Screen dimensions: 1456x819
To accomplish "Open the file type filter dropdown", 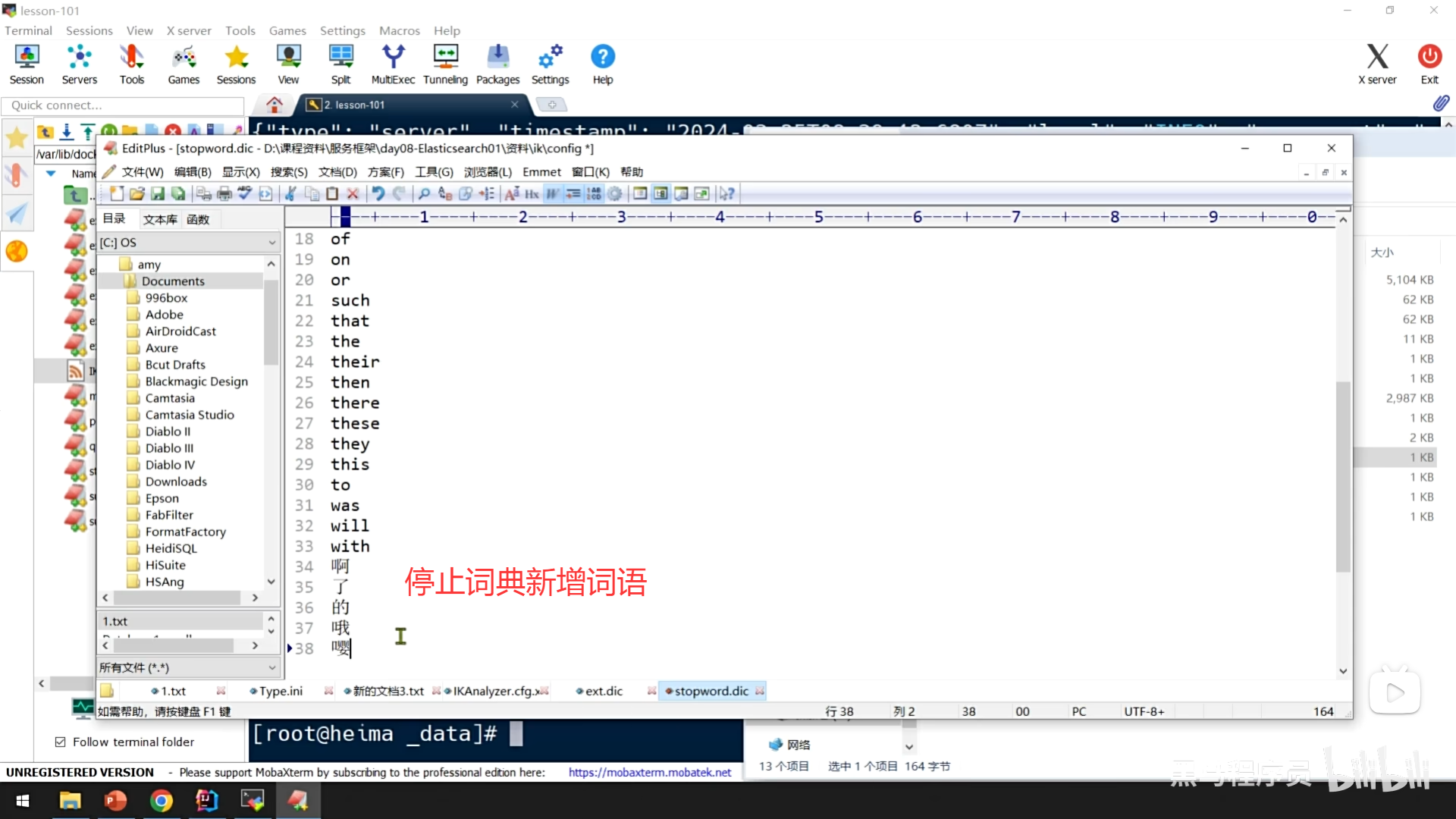I will pos(271,667).
